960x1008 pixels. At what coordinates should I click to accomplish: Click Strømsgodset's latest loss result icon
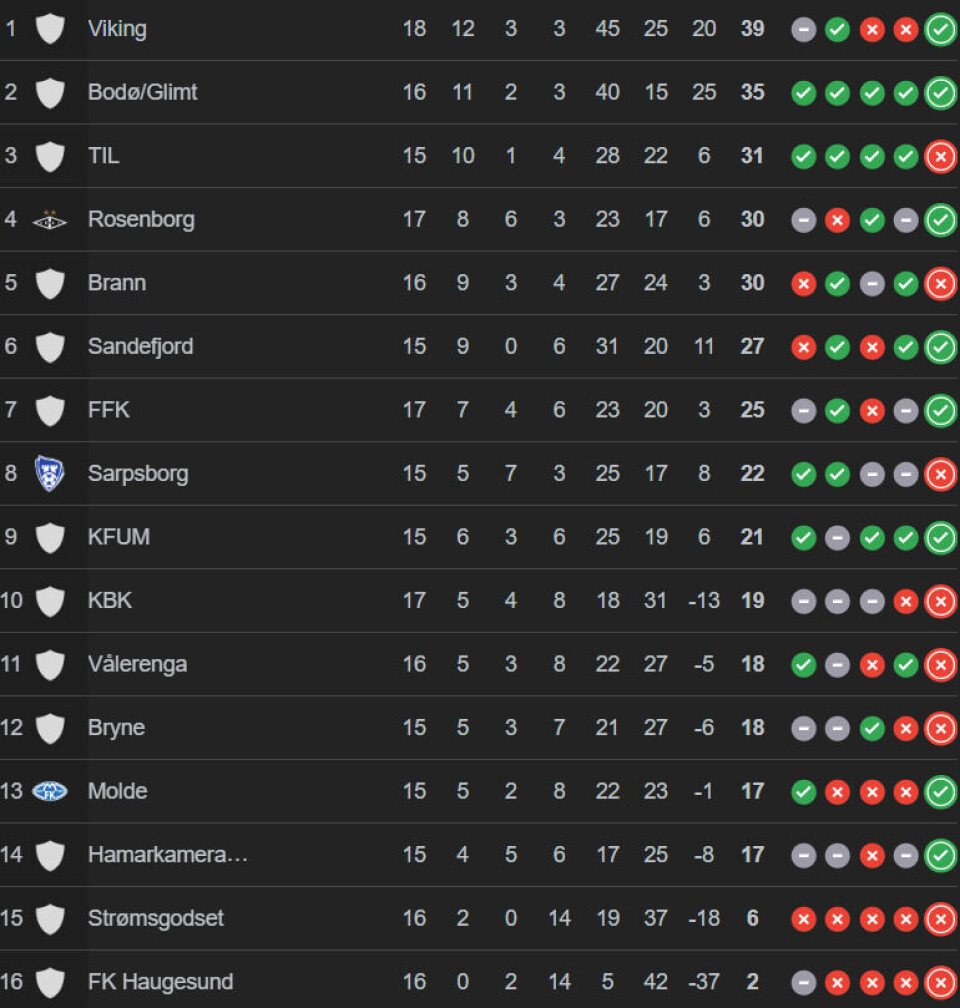940,919
